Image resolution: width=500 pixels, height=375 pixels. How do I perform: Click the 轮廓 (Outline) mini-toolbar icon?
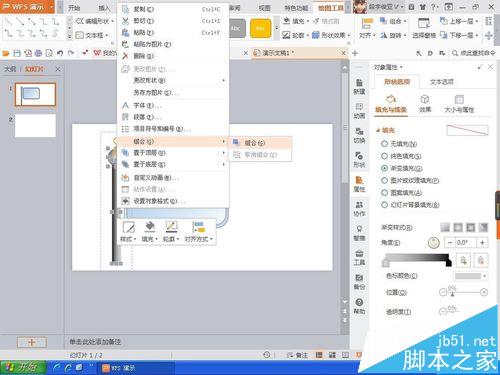click(171, 232)
